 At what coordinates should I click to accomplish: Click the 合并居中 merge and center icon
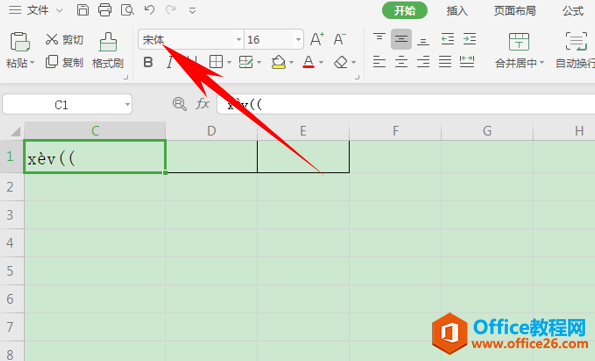(x=519, y=42)
